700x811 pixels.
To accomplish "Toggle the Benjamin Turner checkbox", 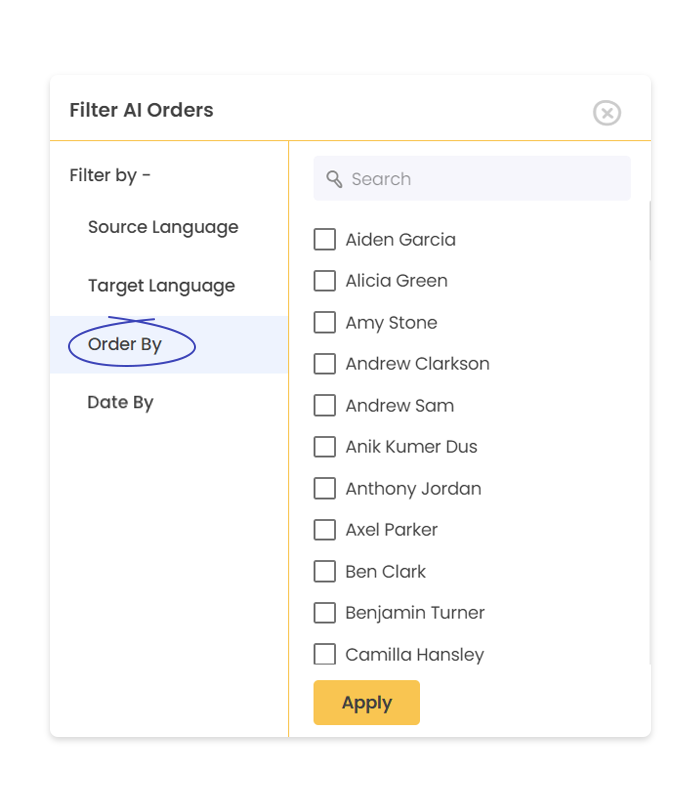I will 324,613.
